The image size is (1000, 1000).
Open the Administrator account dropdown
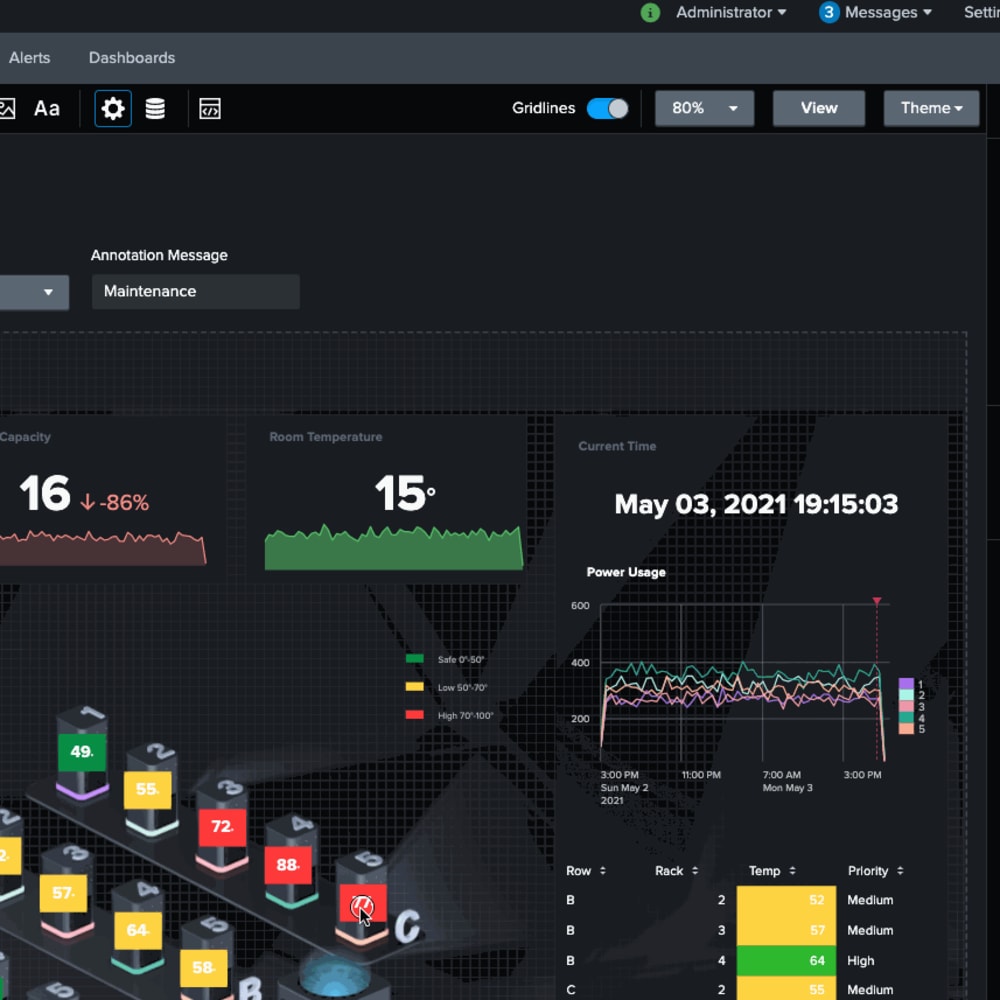pos(730,13)
